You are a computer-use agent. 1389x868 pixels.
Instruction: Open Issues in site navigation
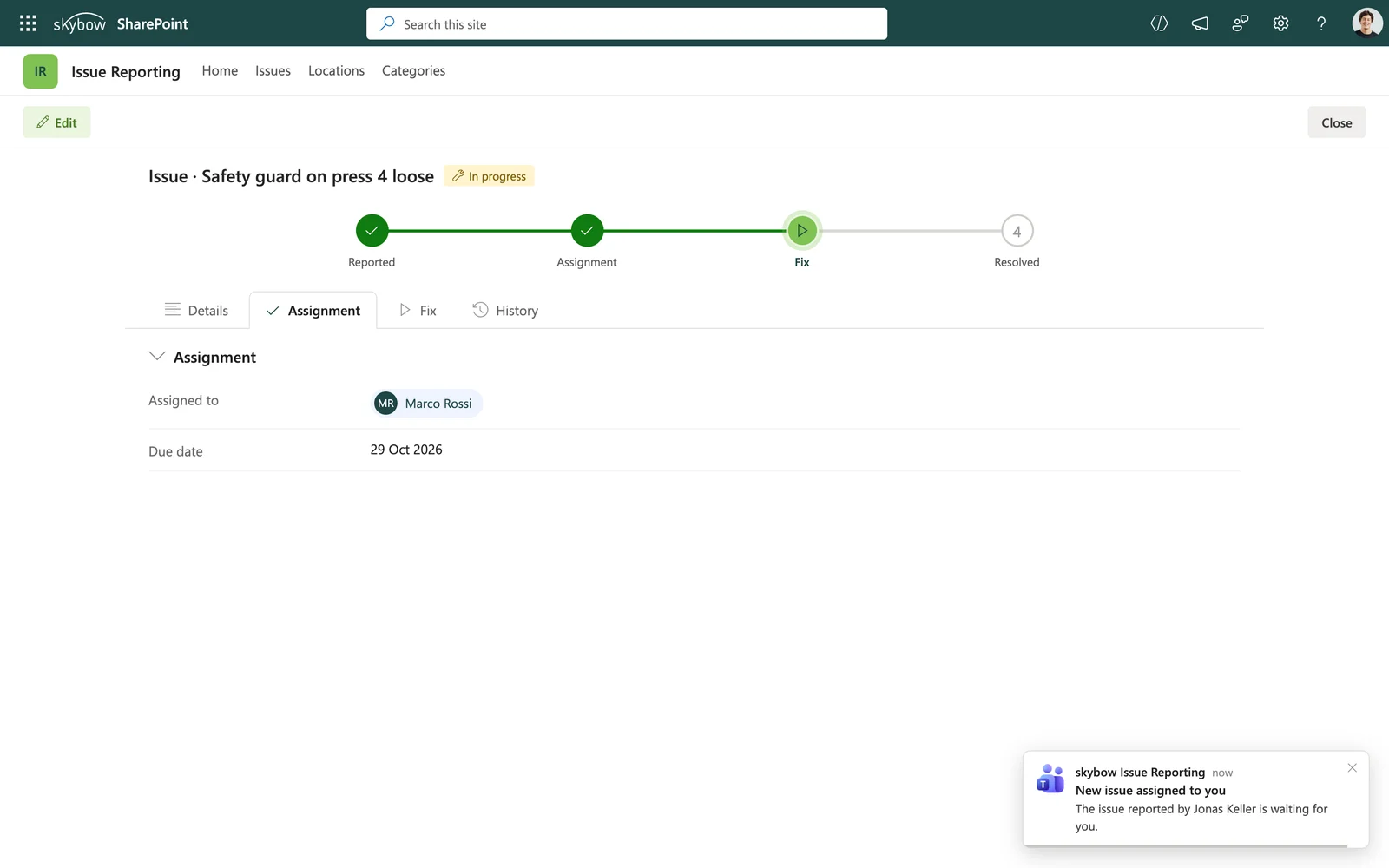[x=273, y=71]
